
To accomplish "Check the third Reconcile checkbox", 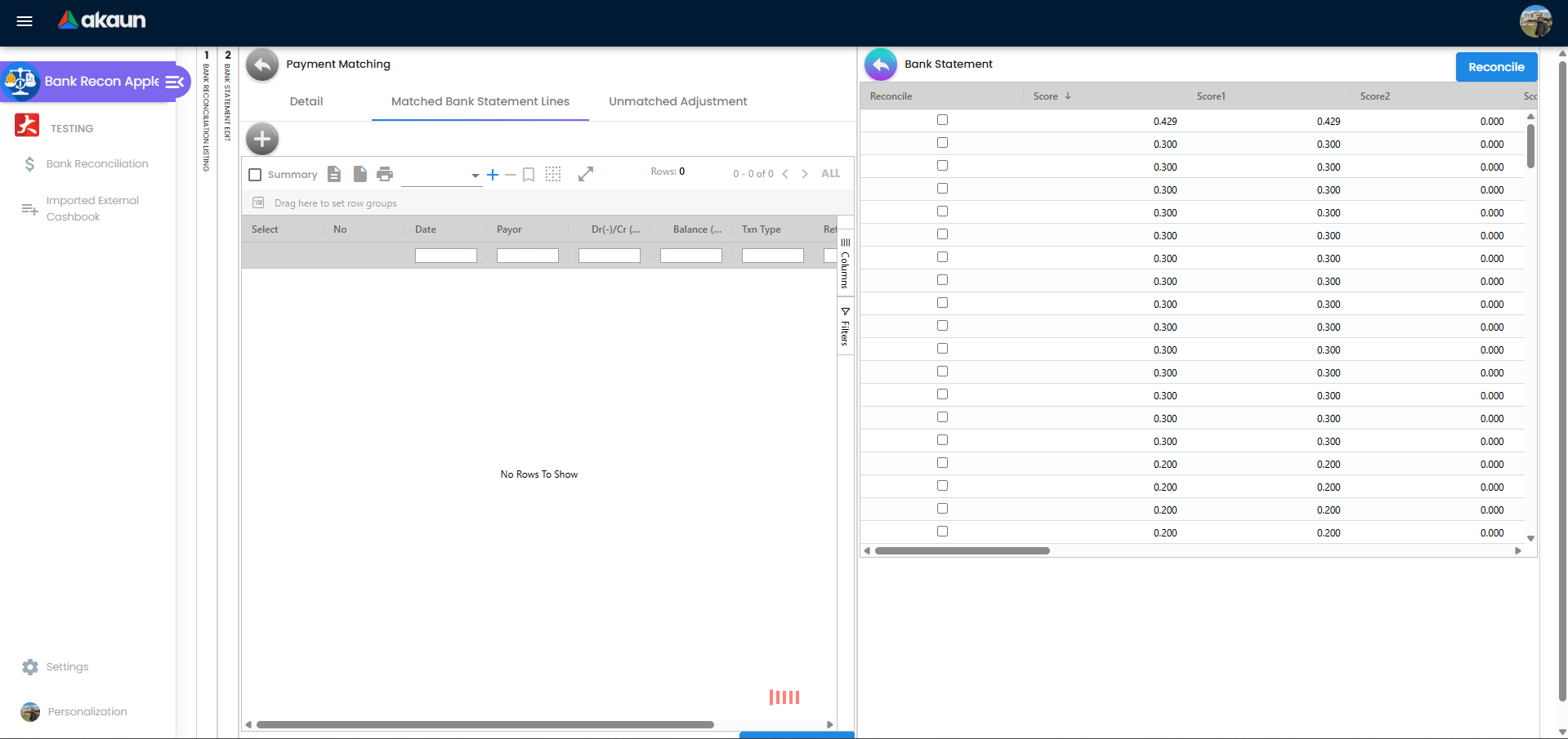I will coord(942,166).
